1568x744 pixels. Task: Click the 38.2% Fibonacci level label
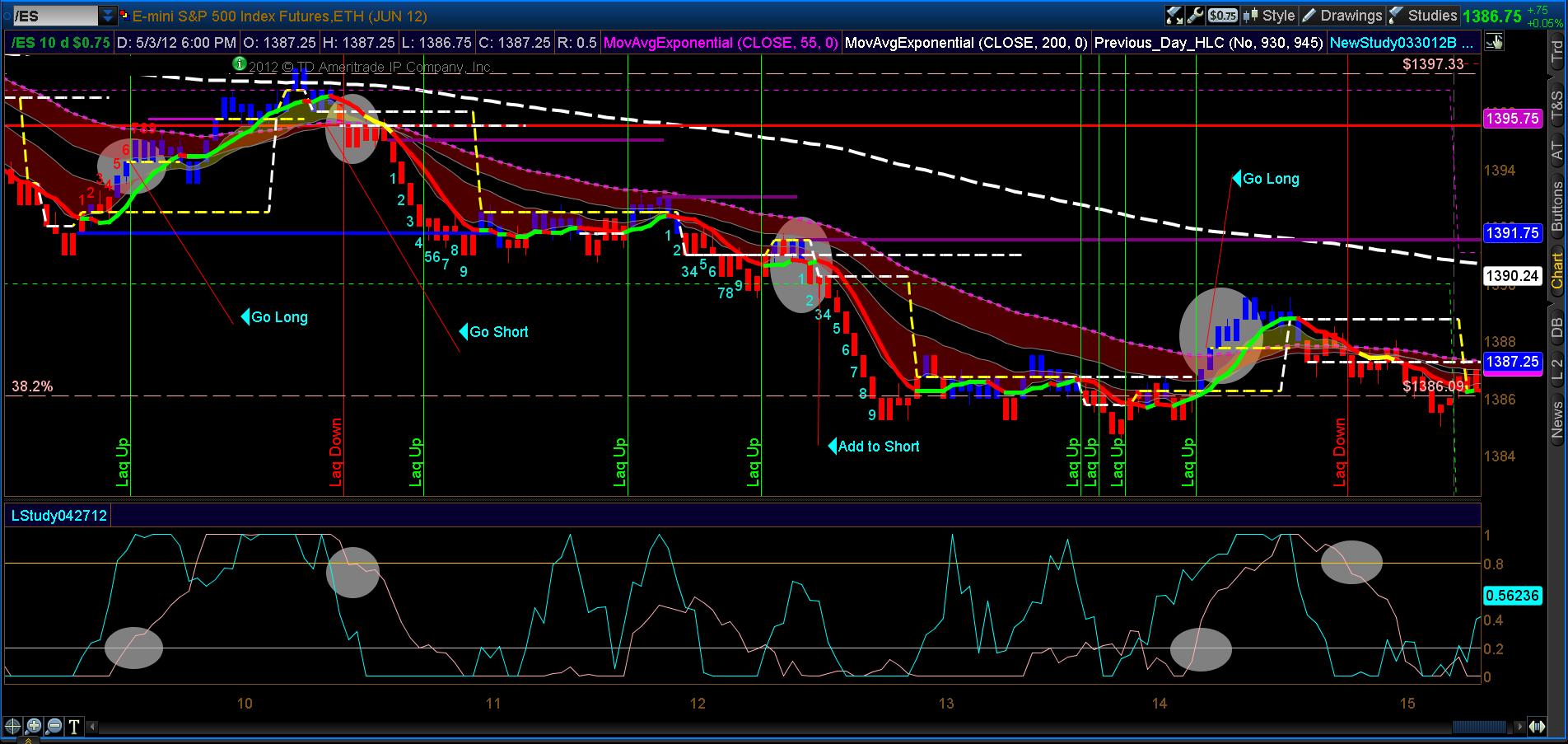[32, 386]
